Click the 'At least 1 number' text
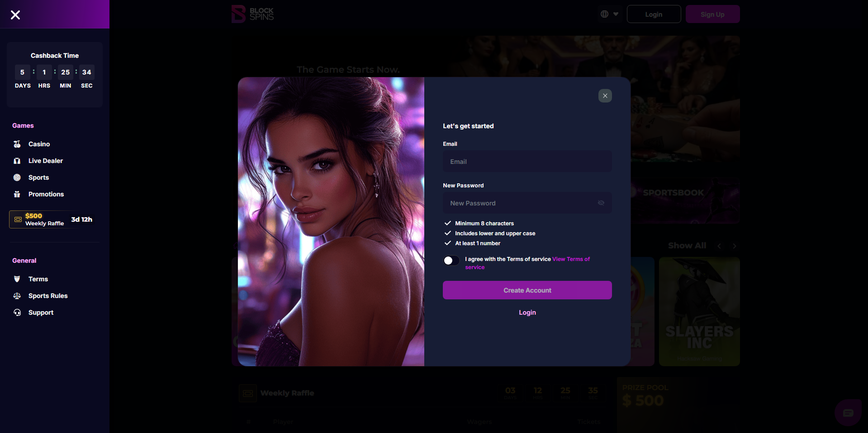This screenshot has width=868, height=433. pyautogui.click(x=478, y=244)
